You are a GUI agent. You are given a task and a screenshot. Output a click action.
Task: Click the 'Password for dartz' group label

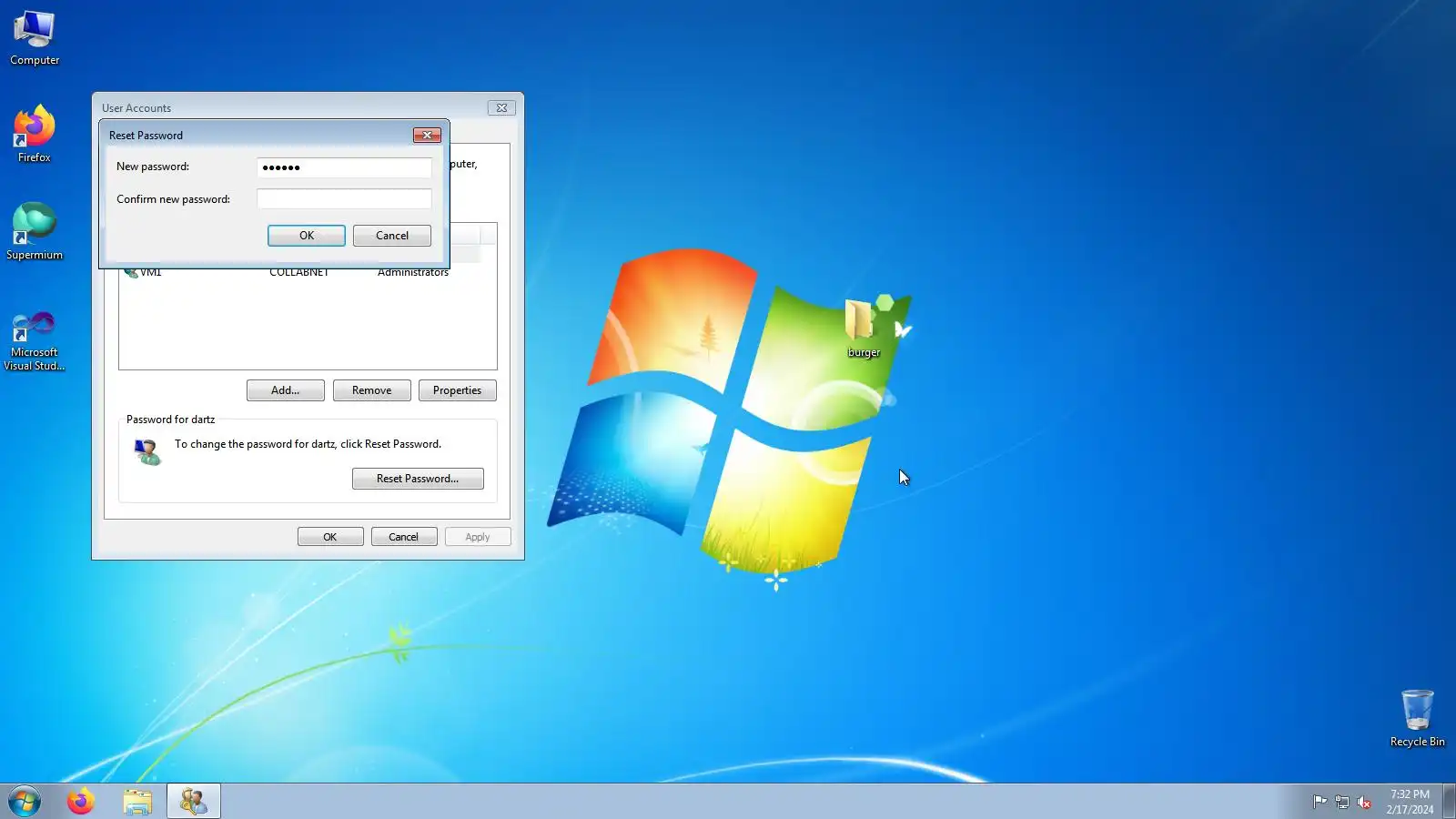tap(171, 420)
